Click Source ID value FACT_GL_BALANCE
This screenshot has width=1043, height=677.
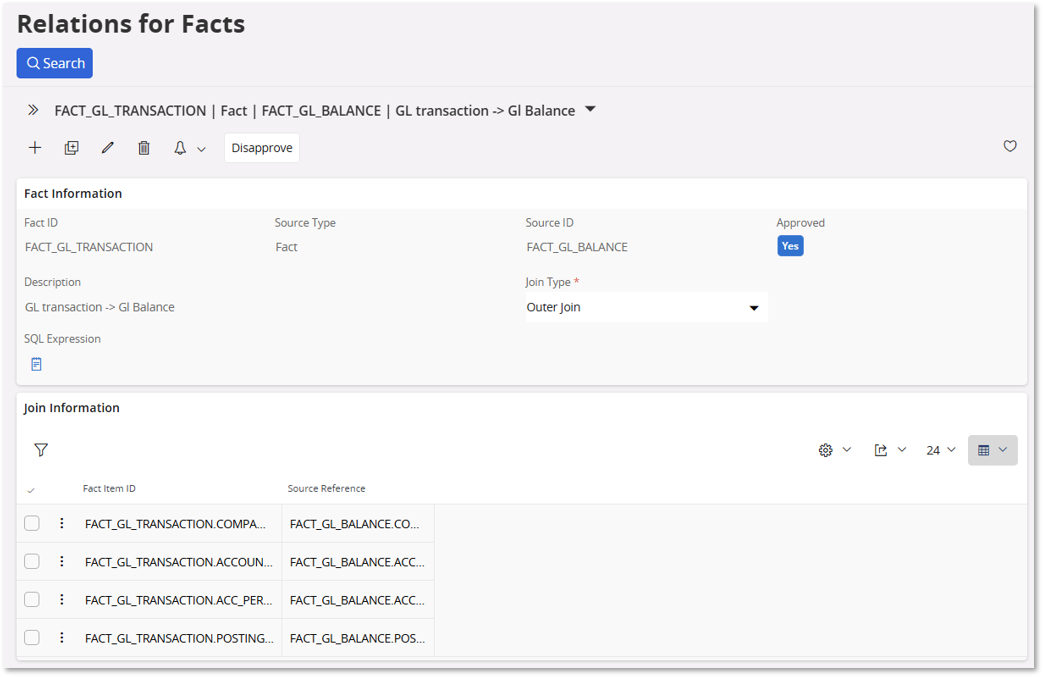tap(577, 247)
